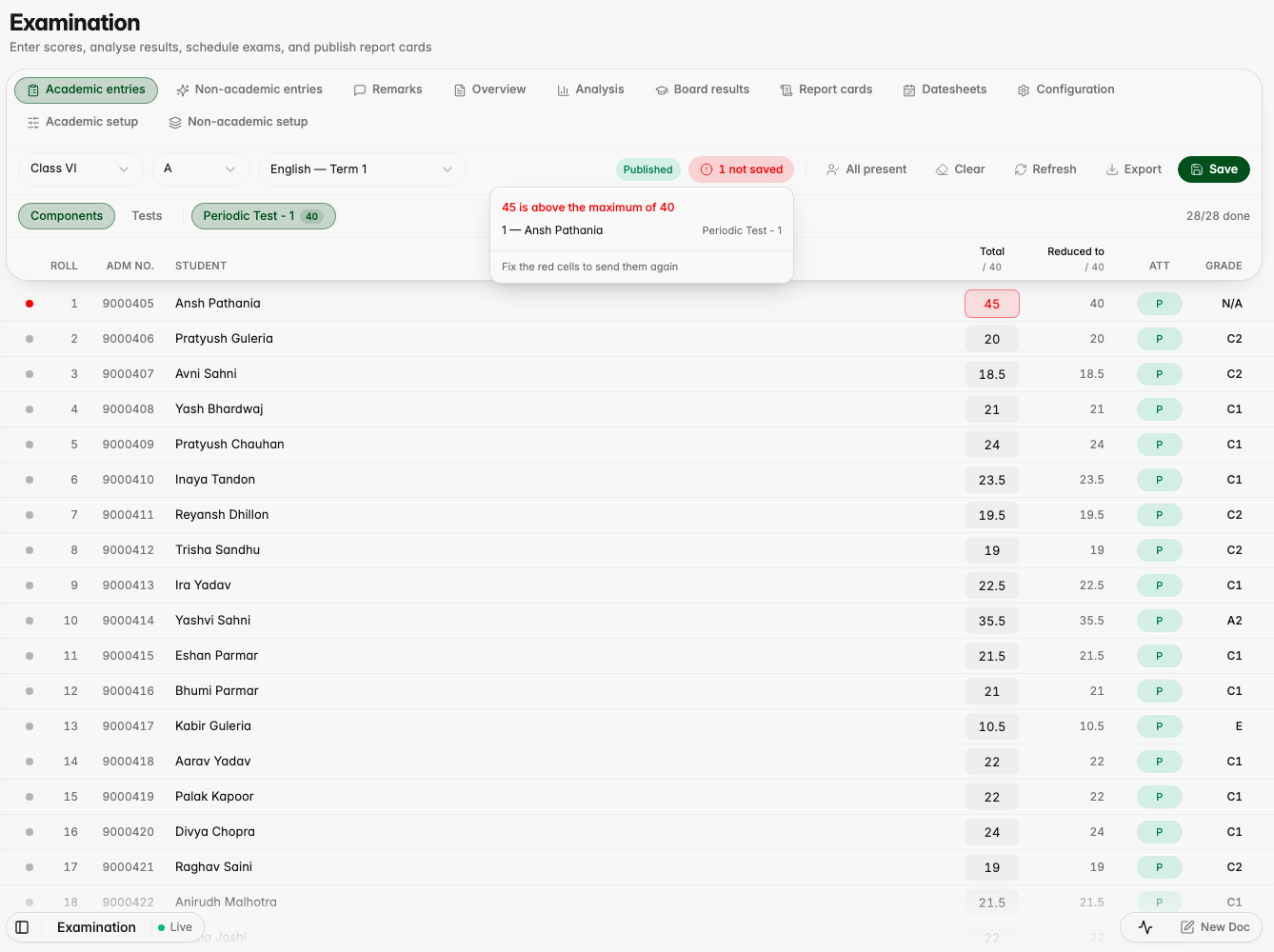Click the status dot for Pratyush Chauhan
The image size is (1274, 952).
30,445
